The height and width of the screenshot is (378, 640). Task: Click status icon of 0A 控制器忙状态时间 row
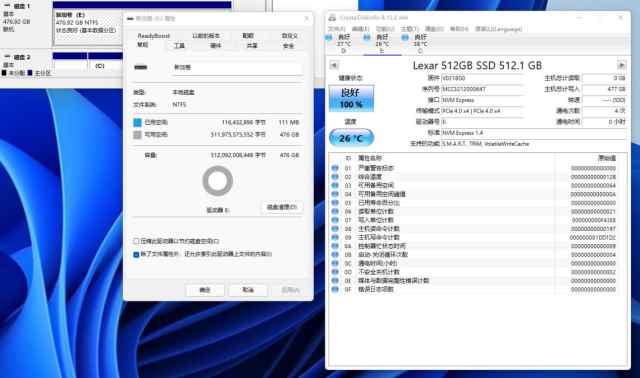[x=335, y=246]
